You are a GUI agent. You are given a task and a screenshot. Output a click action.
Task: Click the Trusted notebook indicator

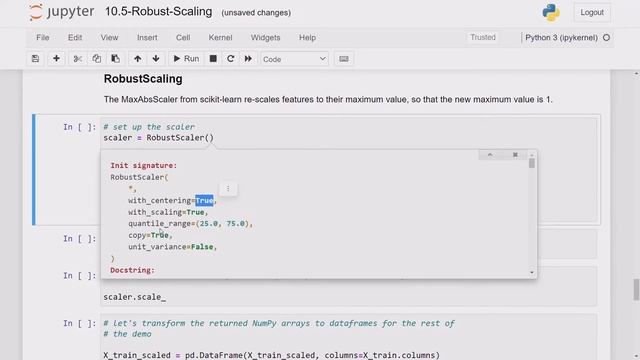pos(483,37)
